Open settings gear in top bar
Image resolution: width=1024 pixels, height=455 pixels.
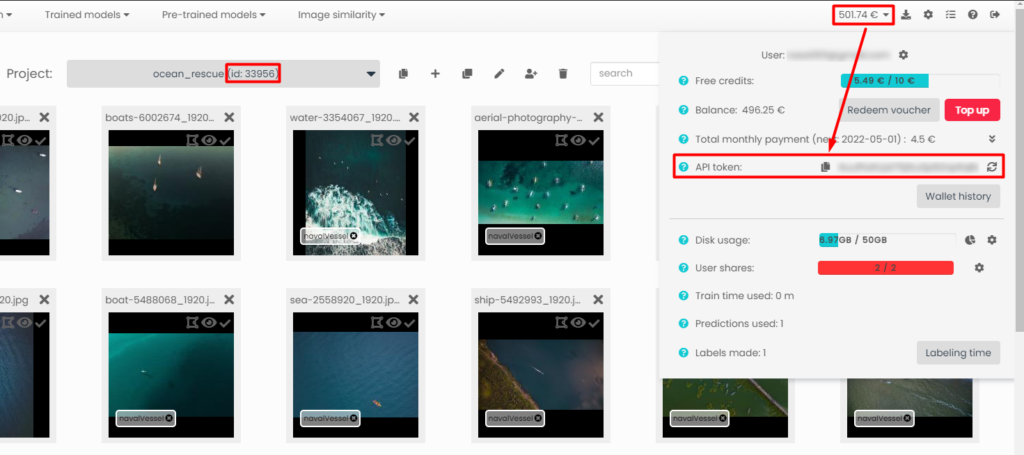pyautogui.click(x=928, y=14)
